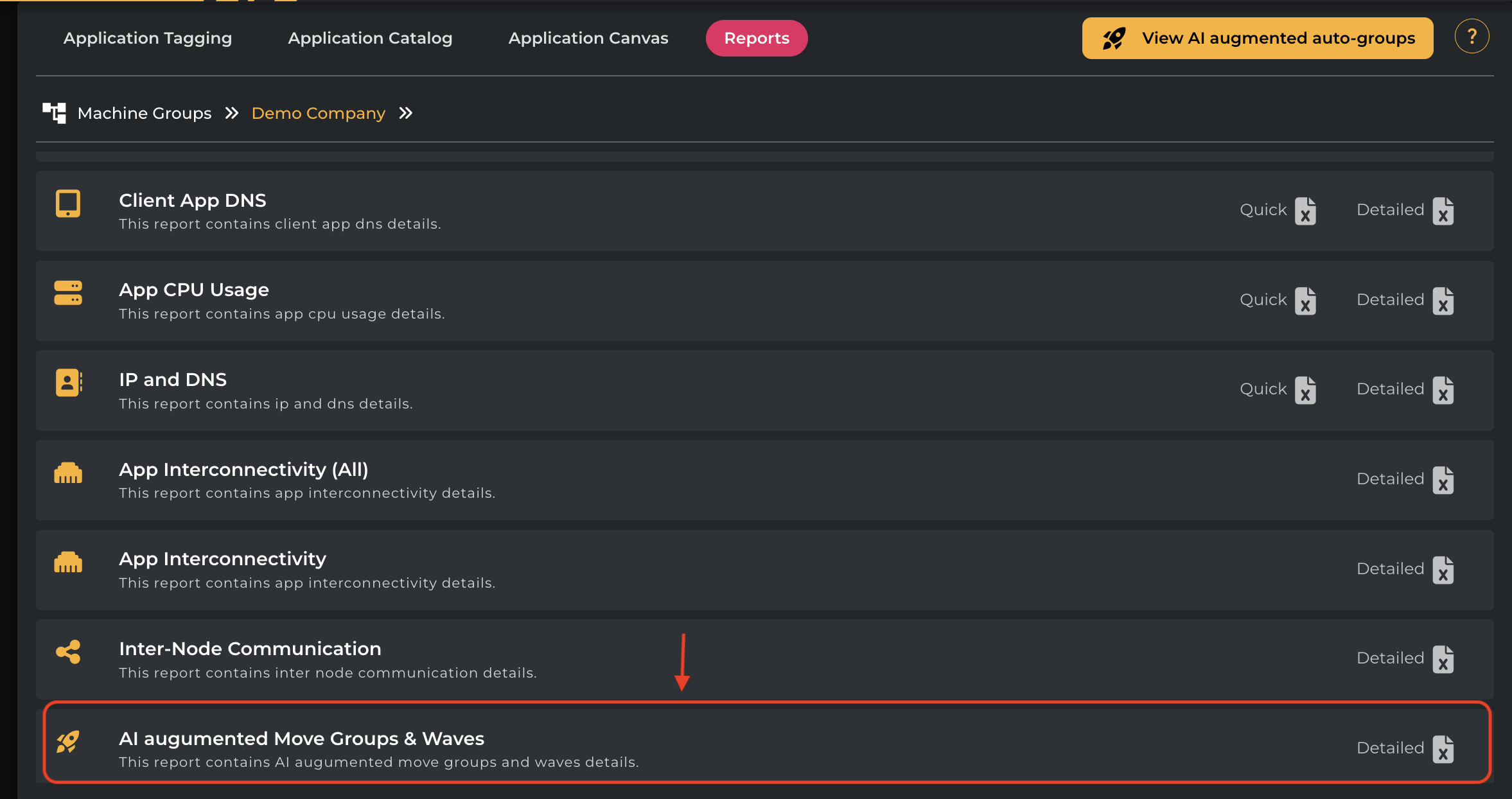This screenshot has width=1512, height=799.
Task: Click 'AI augumented move groups and waves details' description
Action: [x=379, y=762]
